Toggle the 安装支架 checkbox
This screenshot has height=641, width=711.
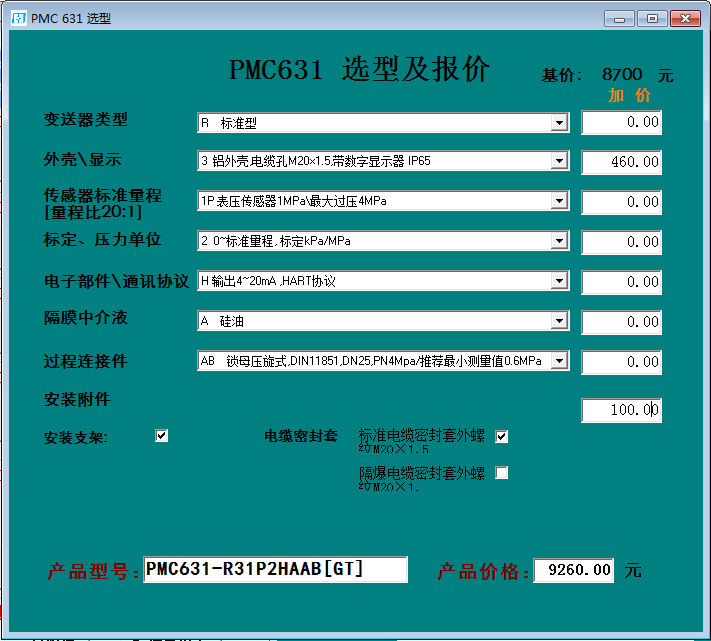[162, 436]
